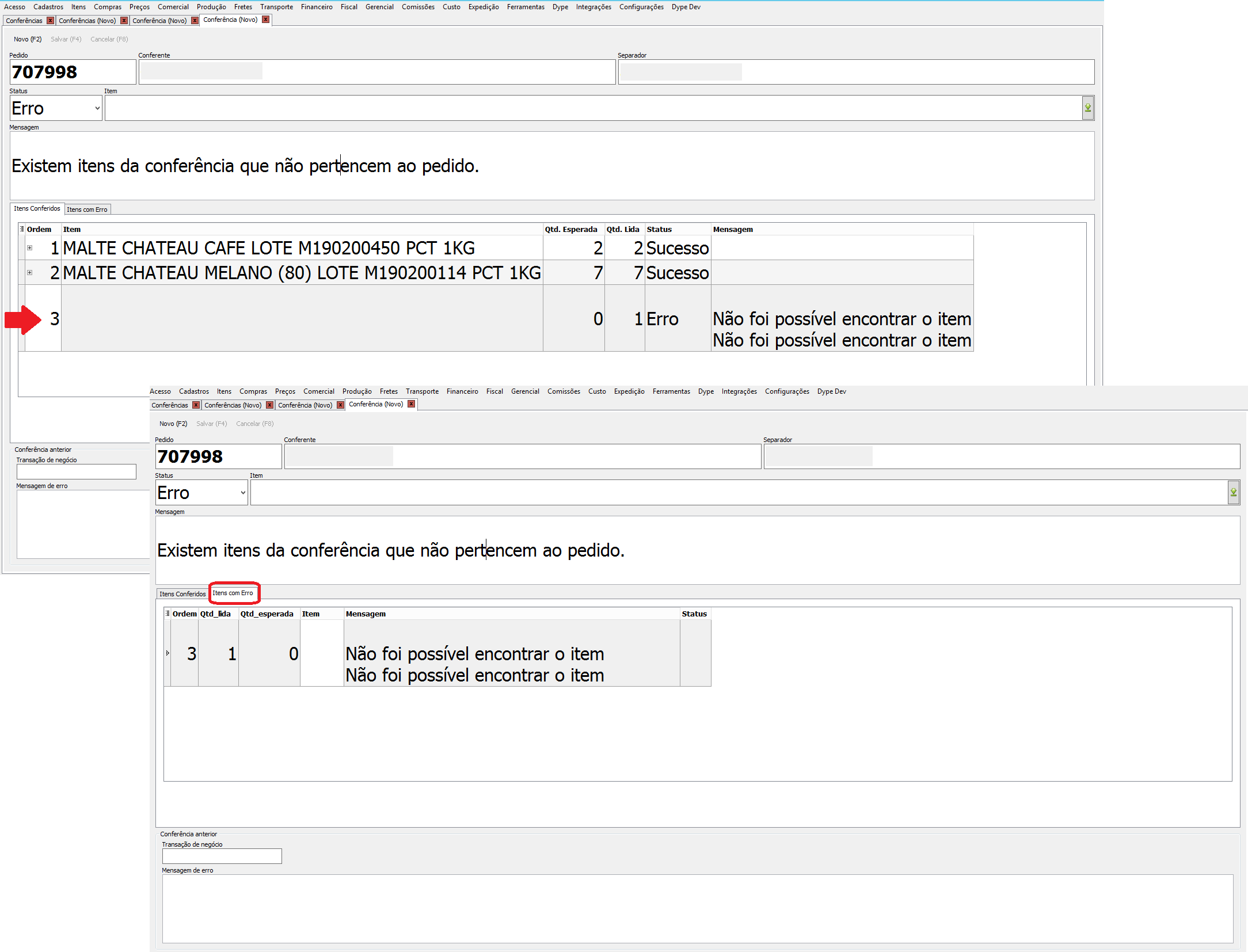The height and width of the screenshot is (952, 1248).
Task: Close the active Conferência (Novo) tab in back window
Action: pos(265,20)
